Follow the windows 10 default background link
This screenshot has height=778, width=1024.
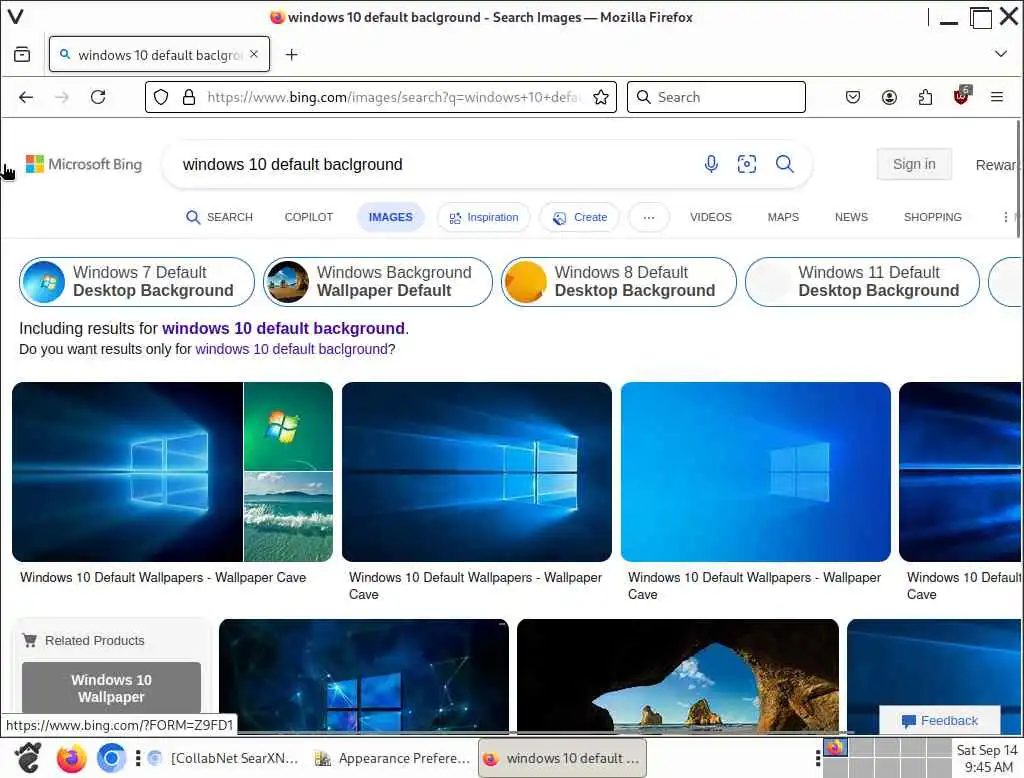283,328
